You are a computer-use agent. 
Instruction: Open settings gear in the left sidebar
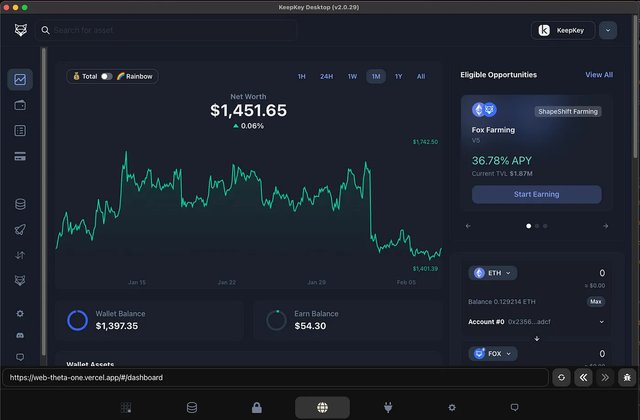(20, 313)
